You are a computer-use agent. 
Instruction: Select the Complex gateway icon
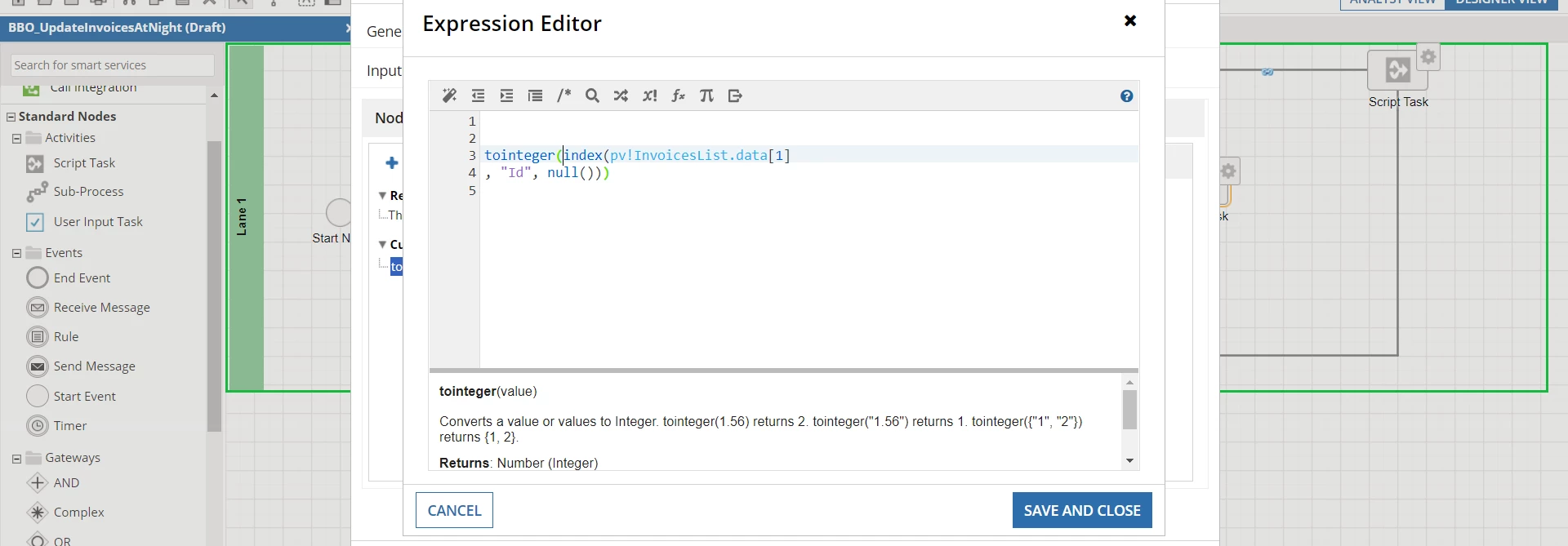coord(38,513)
